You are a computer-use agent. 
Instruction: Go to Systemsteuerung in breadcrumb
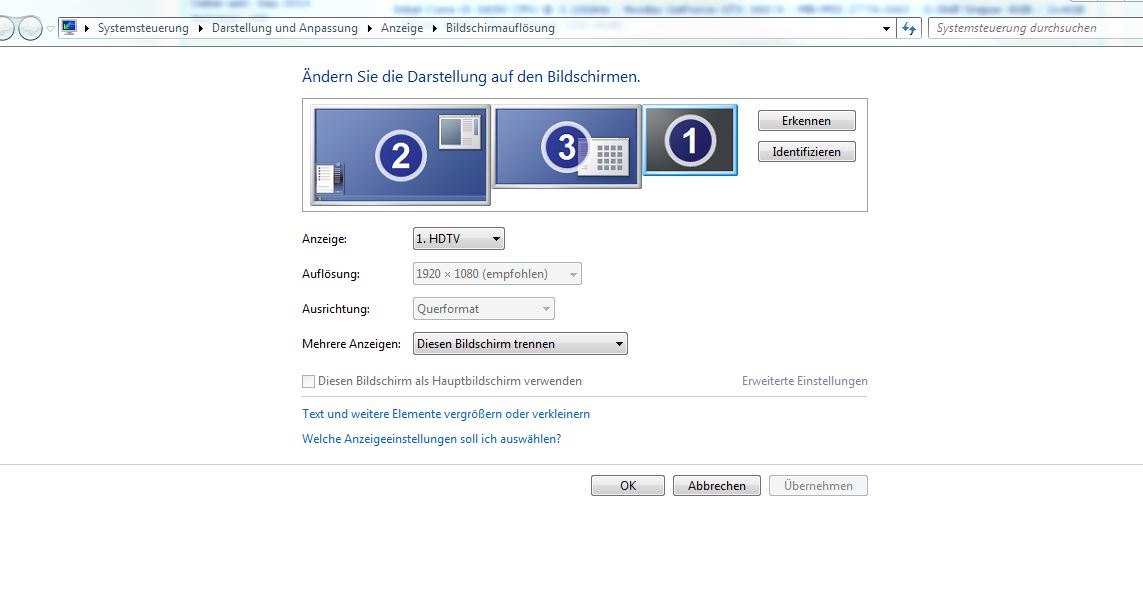[143, 28]
